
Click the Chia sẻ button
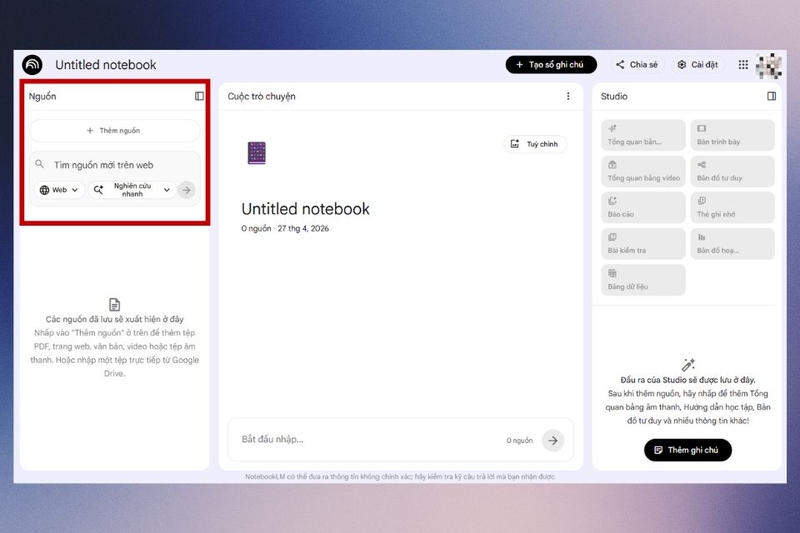click(637, 65)
